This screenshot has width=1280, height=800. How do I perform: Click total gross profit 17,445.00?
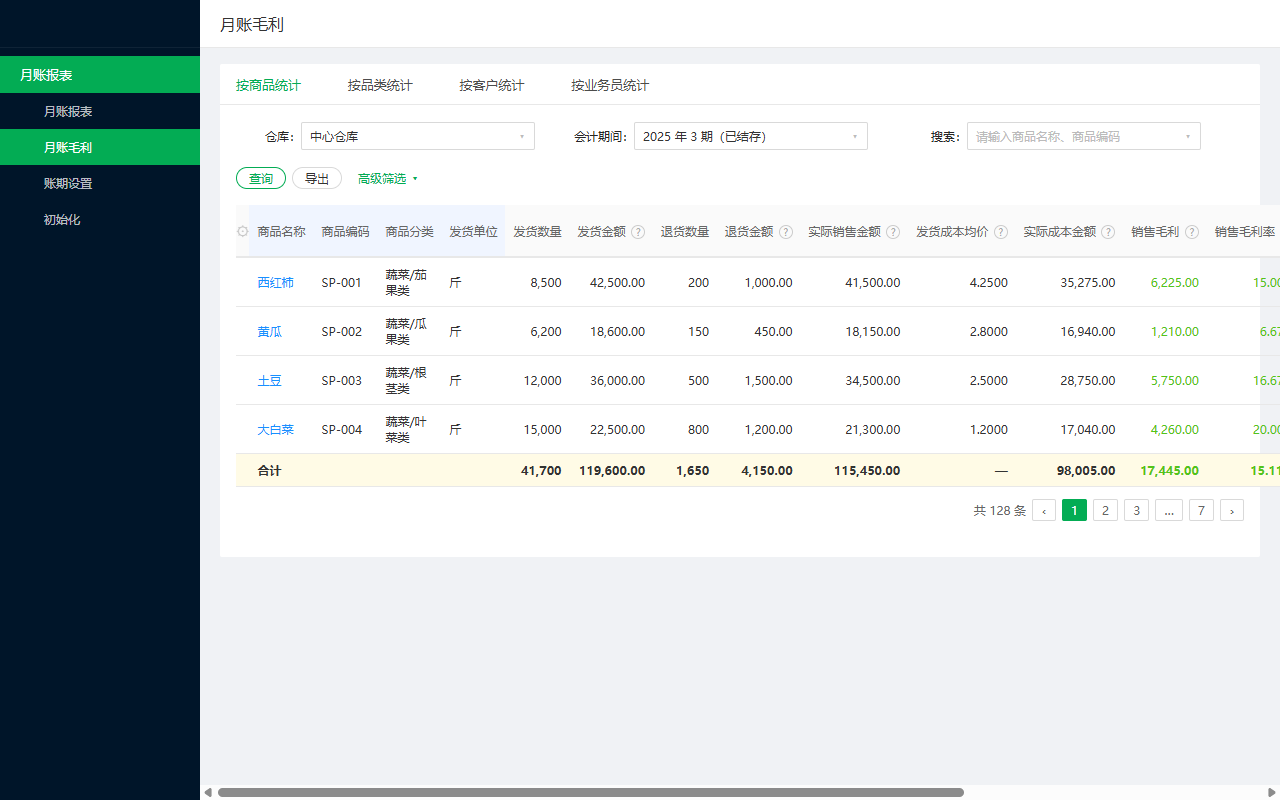1169,470
